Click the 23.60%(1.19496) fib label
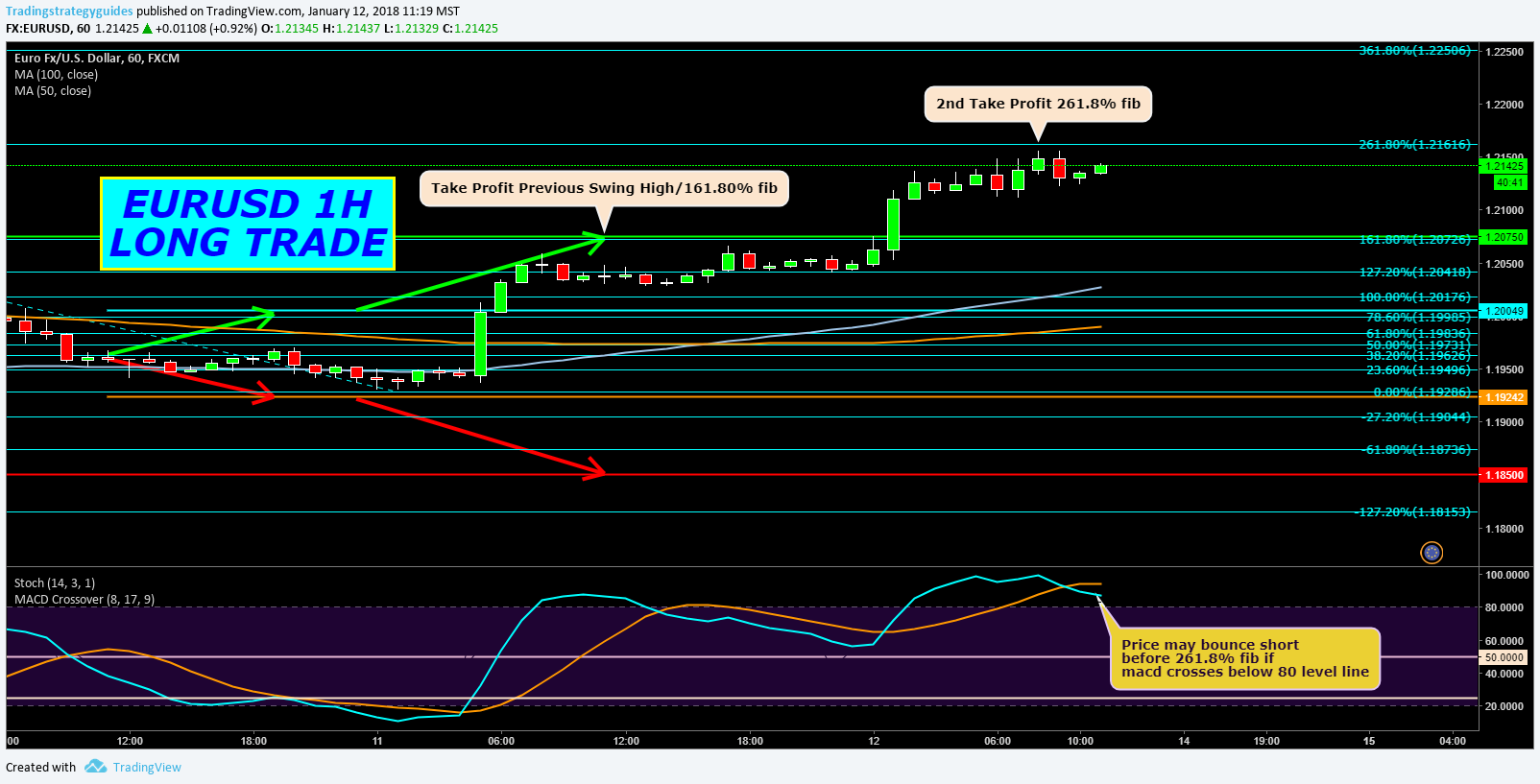Image resolution: width=1540 pixels, height=784 pixels. 1418,369
